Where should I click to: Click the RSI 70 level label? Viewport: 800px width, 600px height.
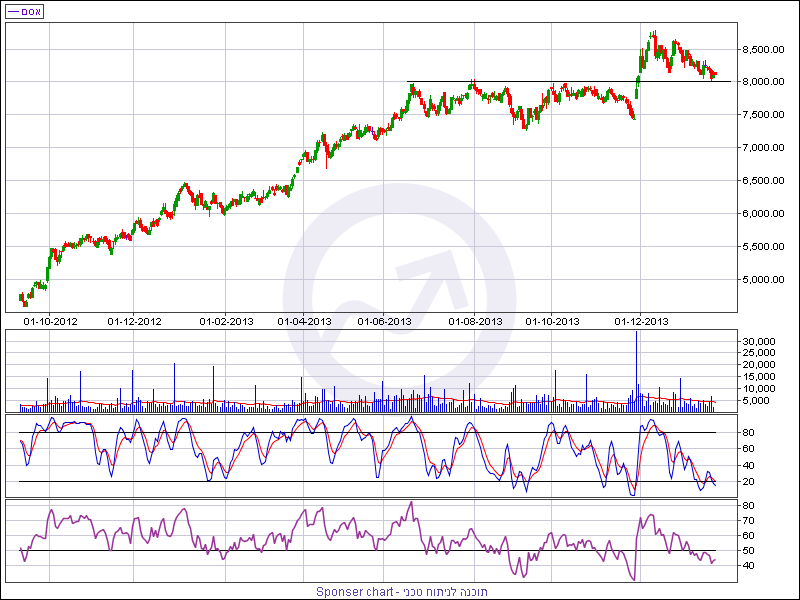tap(749, 520)
